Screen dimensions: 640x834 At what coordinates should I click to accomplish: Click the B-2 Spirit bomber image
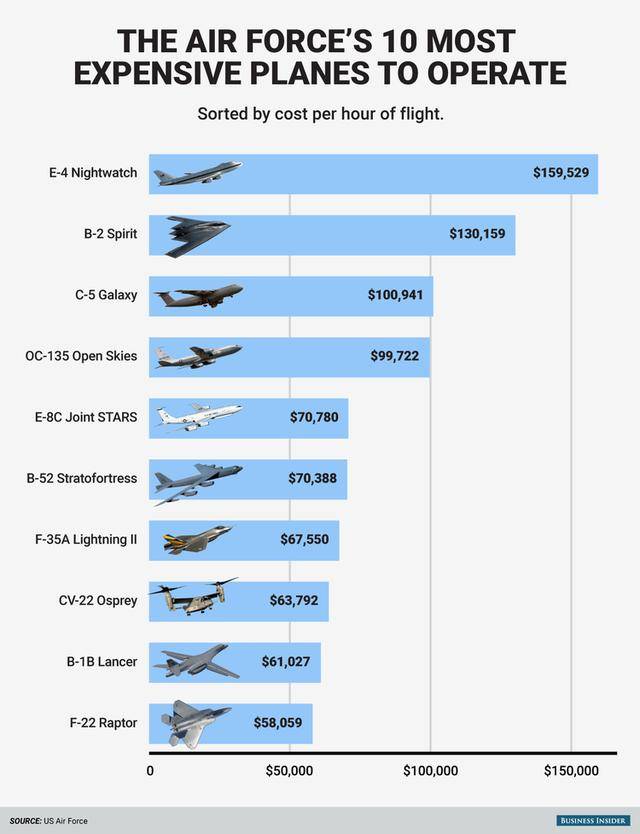[x=197, y=236]
